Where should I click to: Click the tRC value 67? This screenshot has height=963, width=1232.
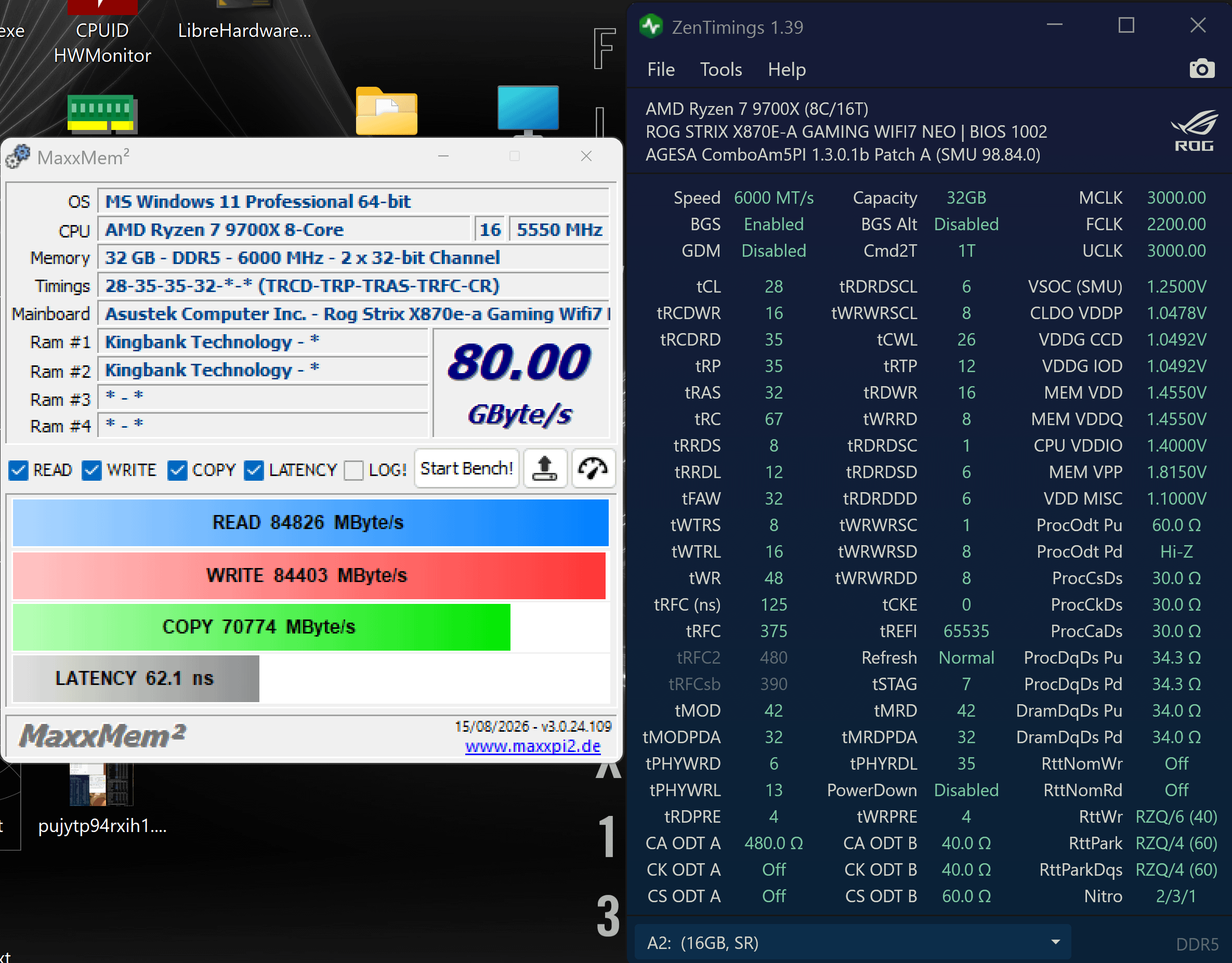[774, 419]
